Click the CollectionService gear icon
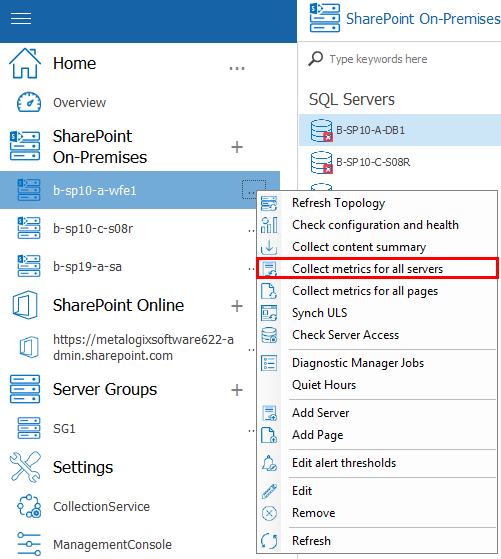The image size is (501, 559). click(29, 506)
